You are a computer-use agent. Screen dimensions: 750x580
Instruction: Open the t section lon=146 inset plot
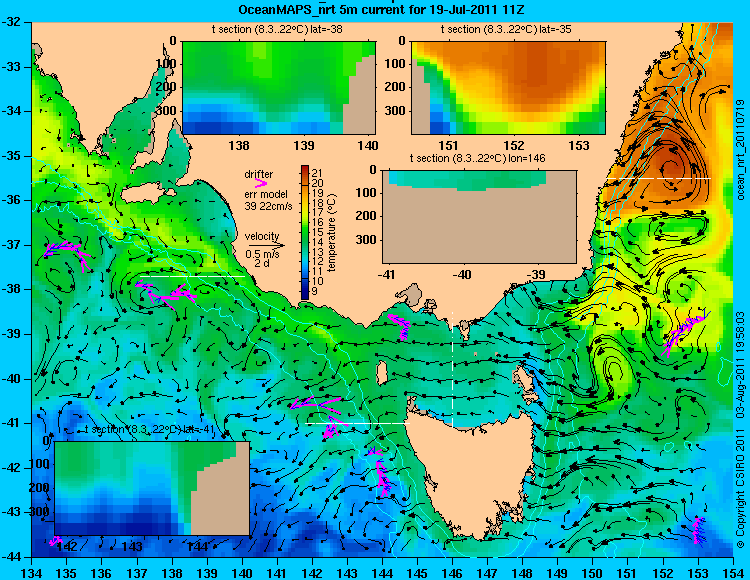(479, 216)
